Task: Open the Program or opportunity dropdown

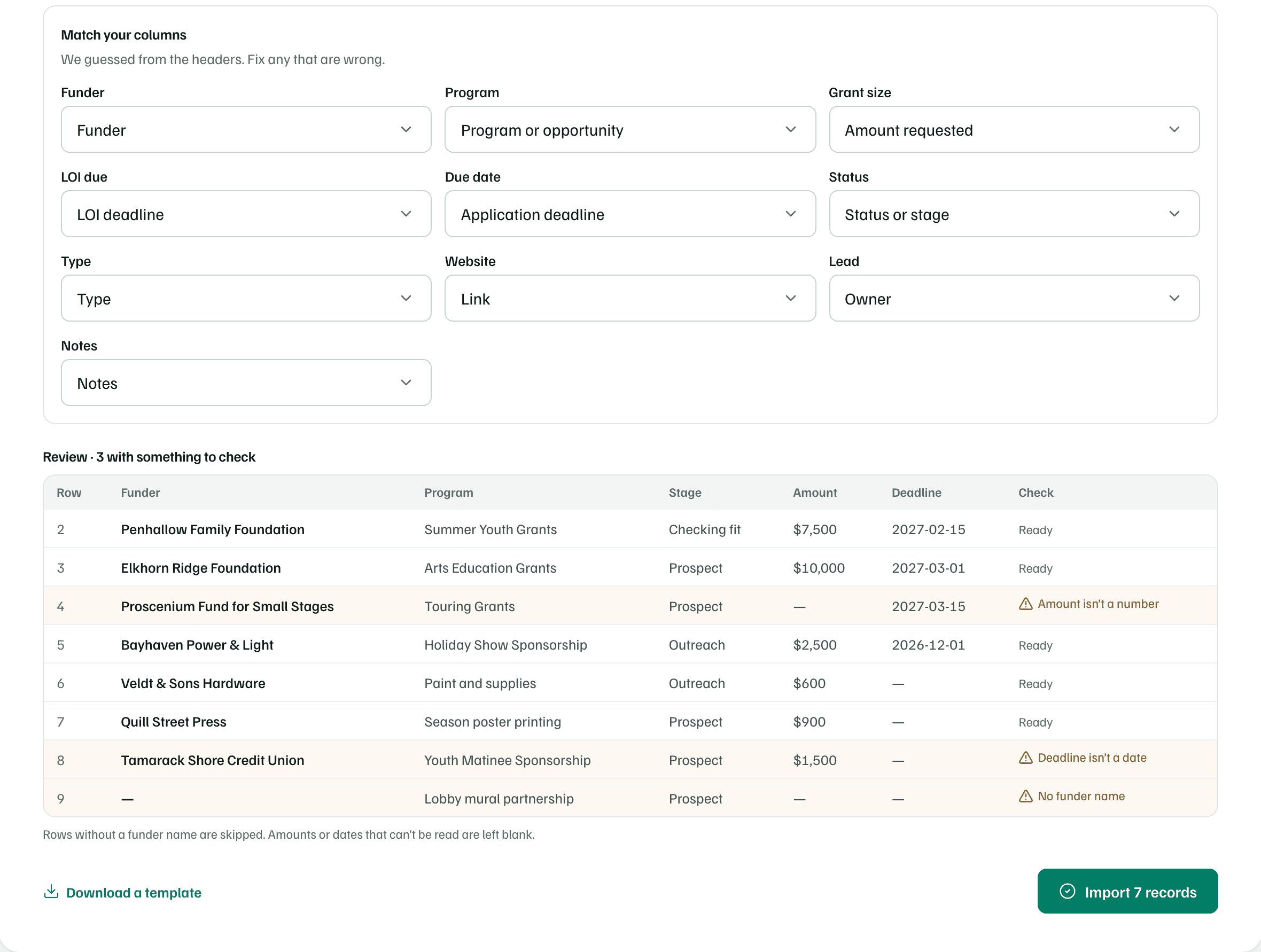Action: point(630,129)
